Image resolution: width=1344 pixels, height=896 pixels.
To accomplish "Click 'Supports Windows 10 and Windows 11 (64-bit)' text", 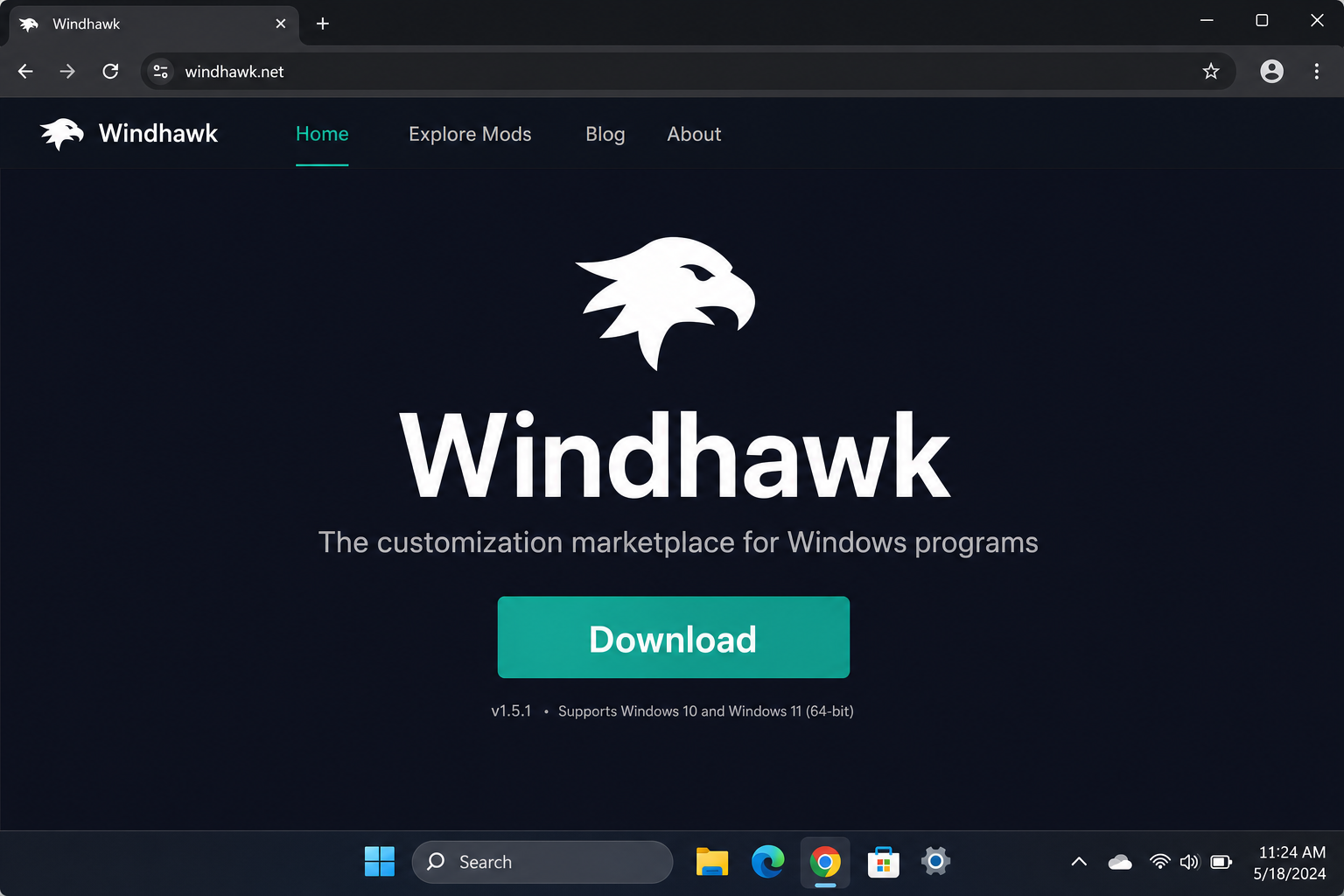I will click(x=705, y=710).
